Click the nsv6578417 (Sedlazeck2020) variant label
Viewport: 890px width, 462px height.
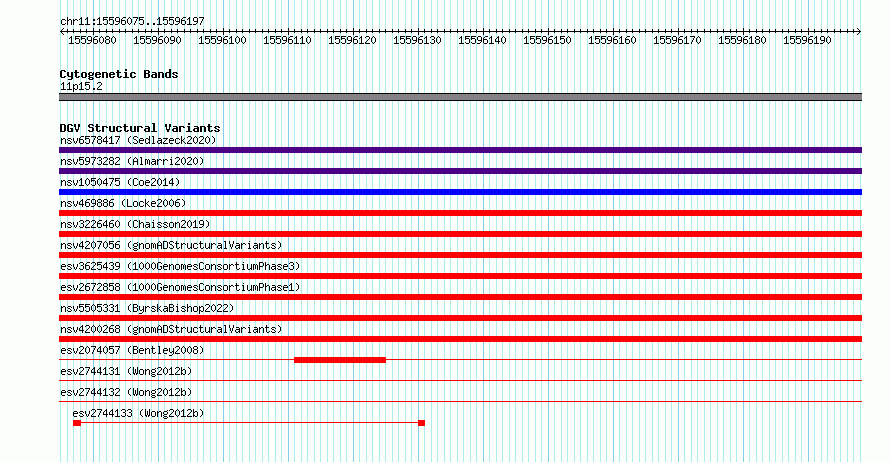138,140
